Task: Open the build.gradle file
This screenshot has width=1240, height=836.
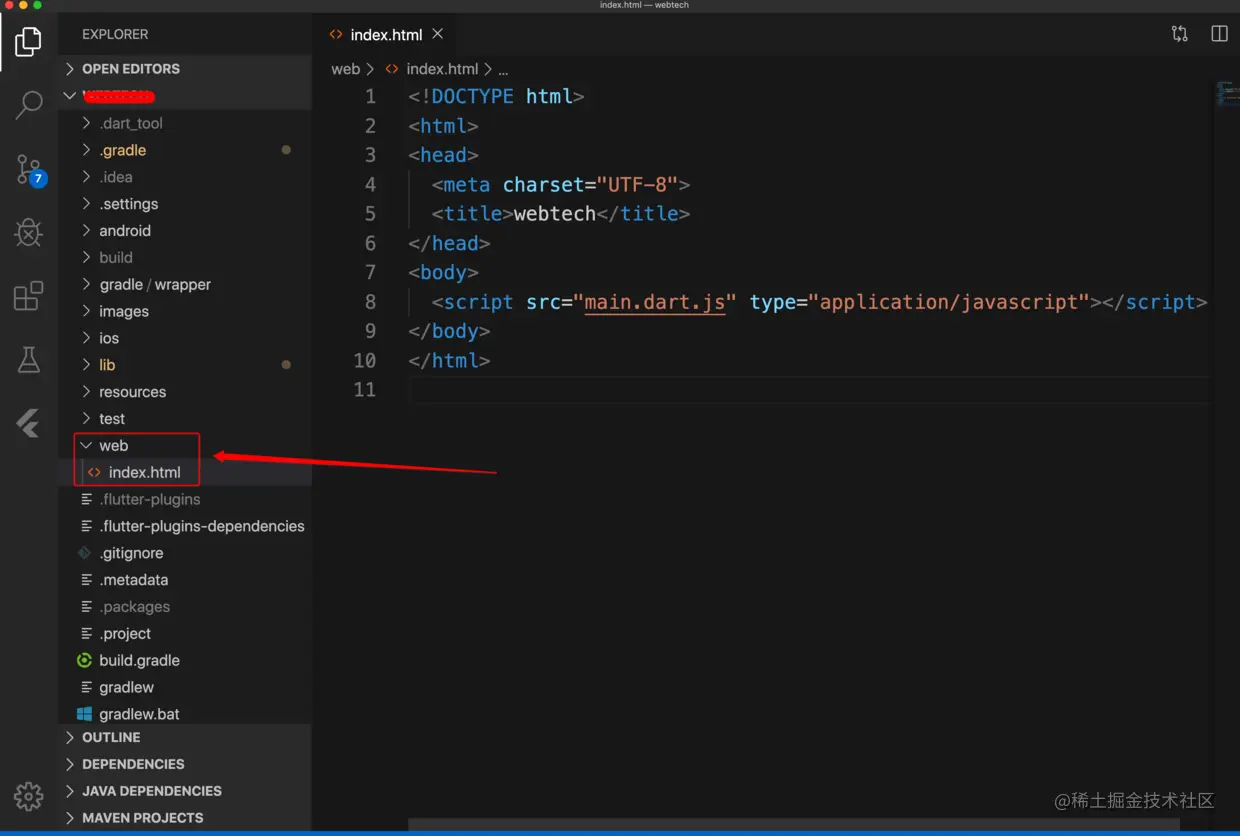Action: 185,661
